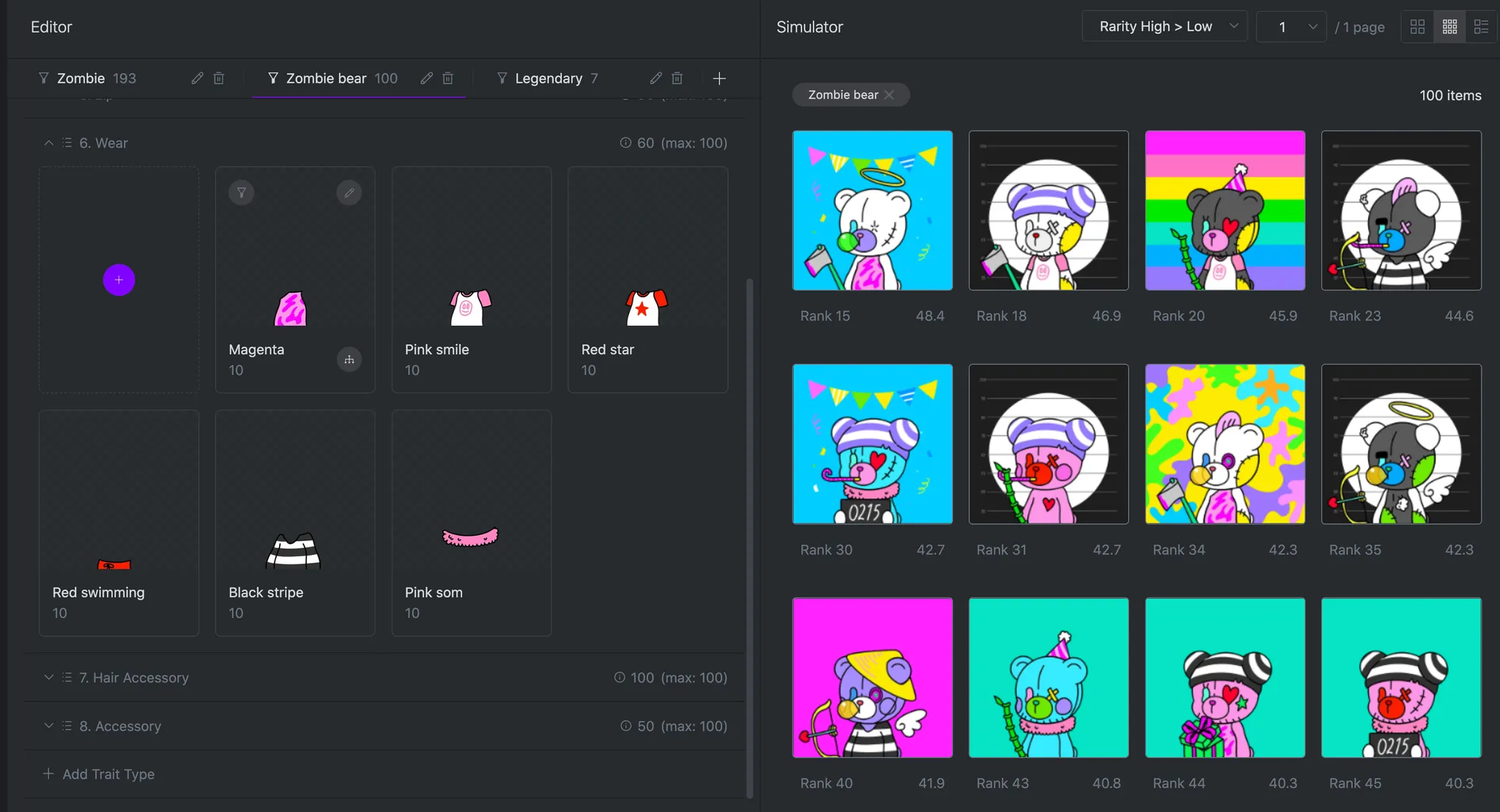
Task: Switch simulator to large grid view
Action: pos(1417,27)
